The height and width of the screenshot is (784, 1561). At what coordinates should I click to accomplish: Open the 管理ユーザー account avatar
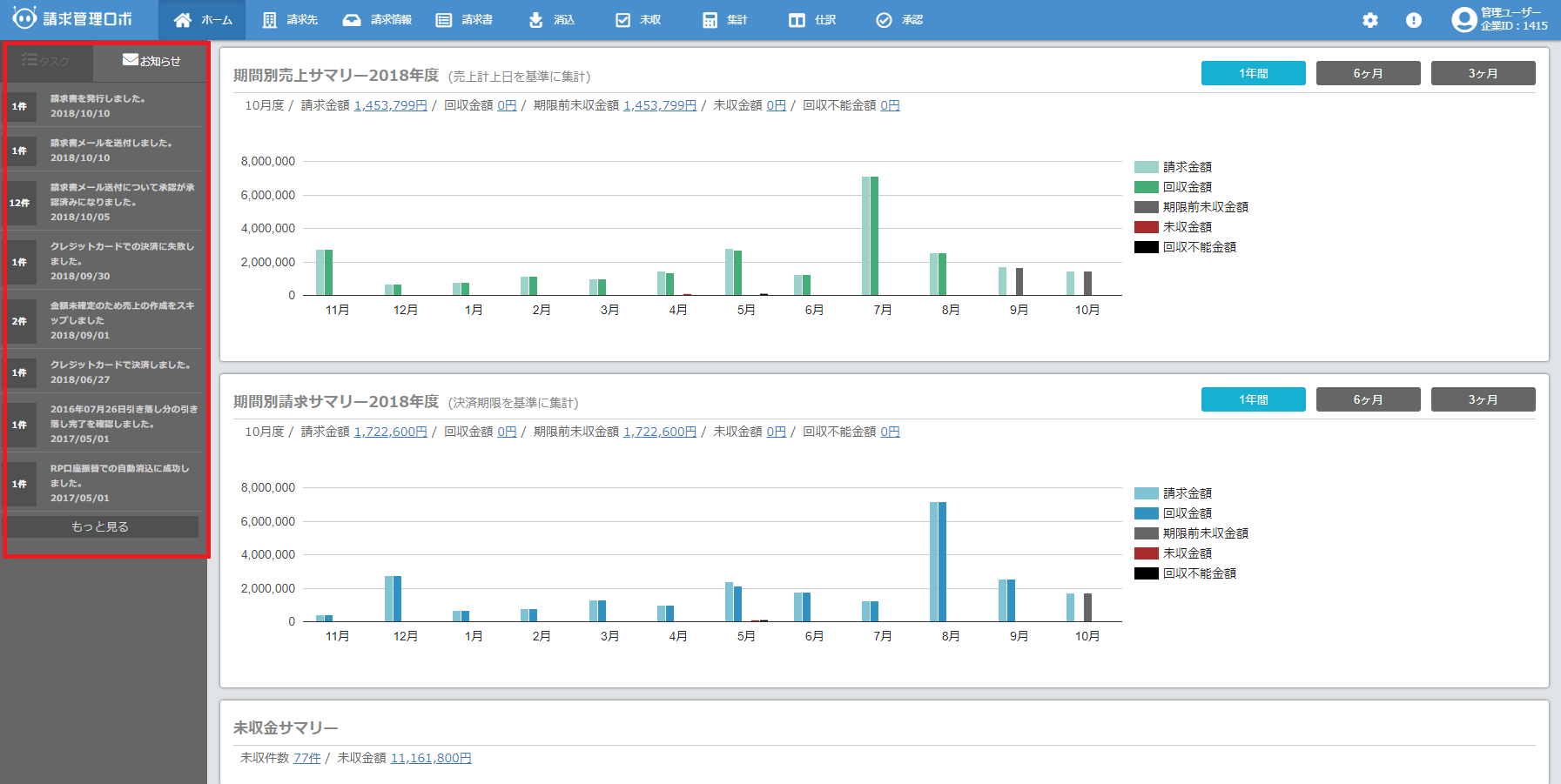coord(1464,19)
